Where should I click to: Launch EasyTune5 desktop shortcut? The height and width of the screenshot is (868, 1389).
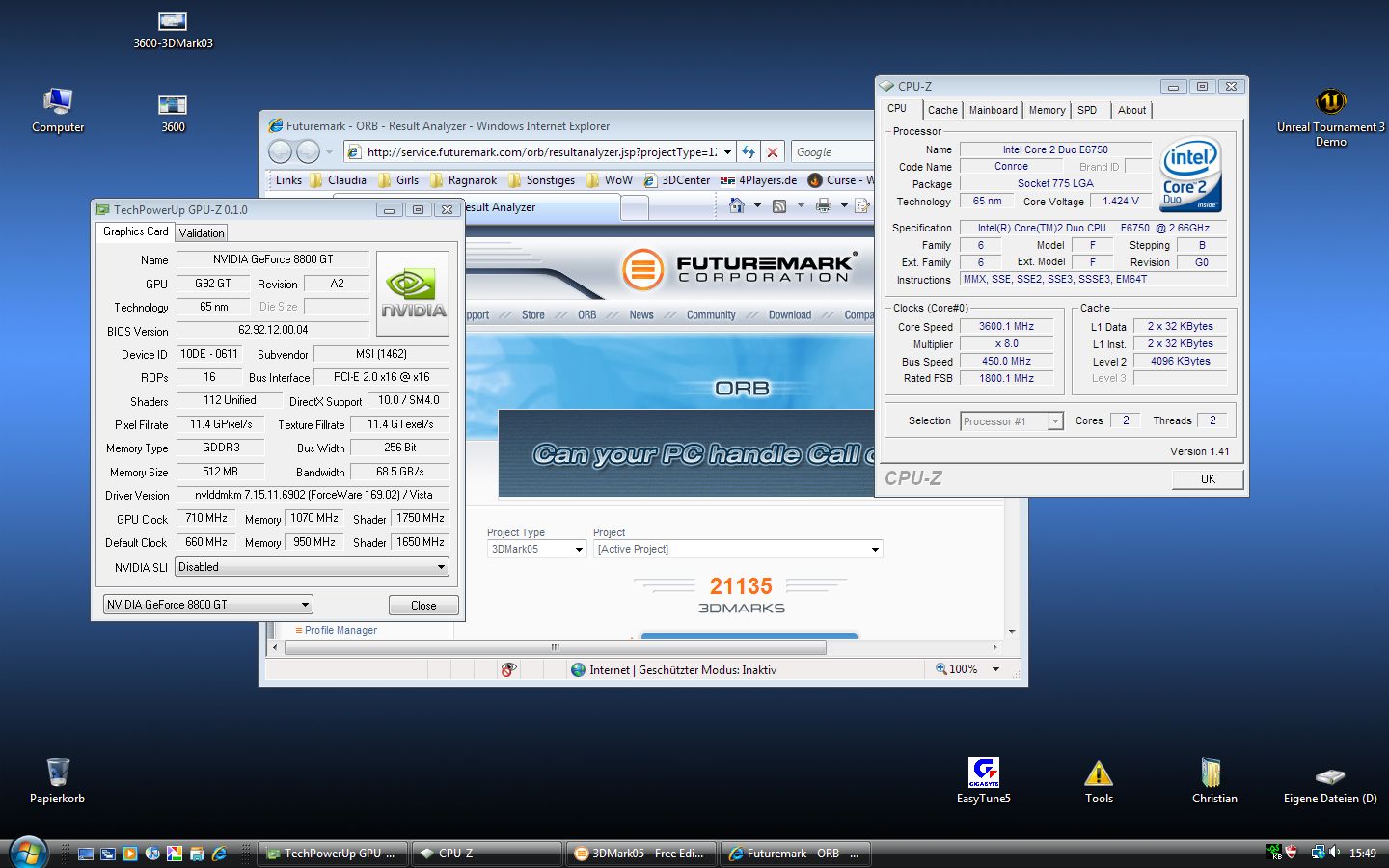984,780
